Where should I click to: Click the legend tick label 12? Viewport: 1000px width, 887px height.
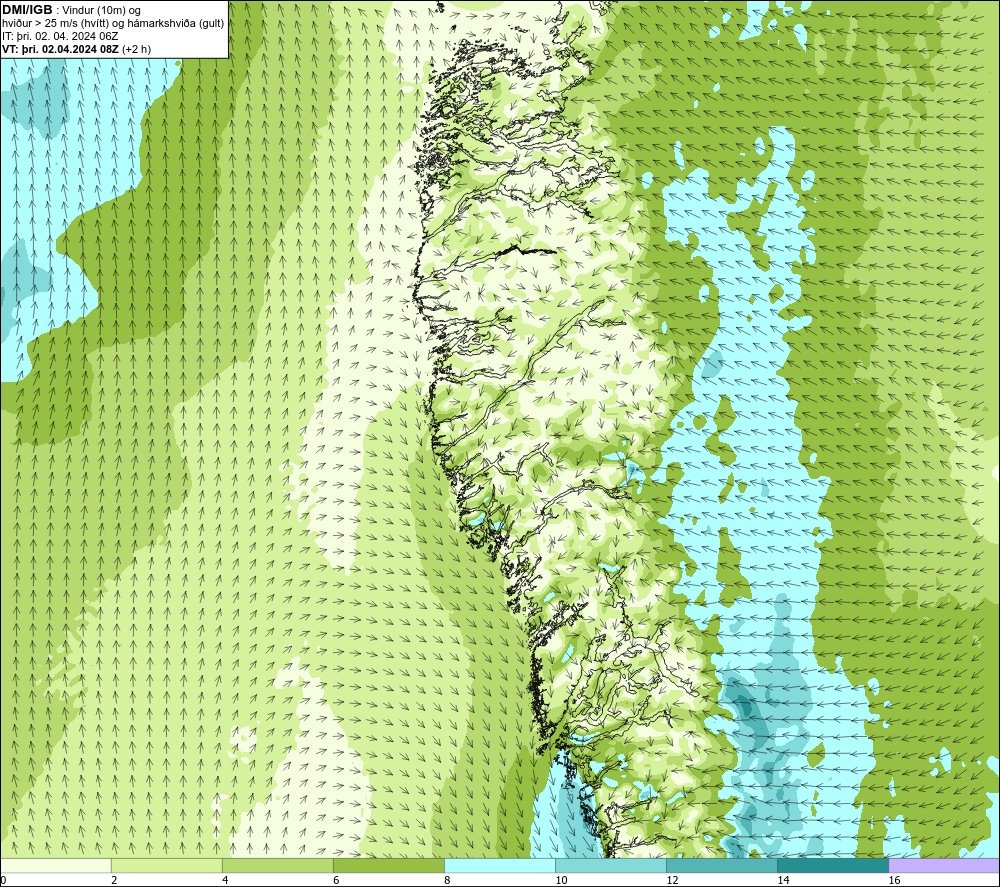tap(672, 881)
